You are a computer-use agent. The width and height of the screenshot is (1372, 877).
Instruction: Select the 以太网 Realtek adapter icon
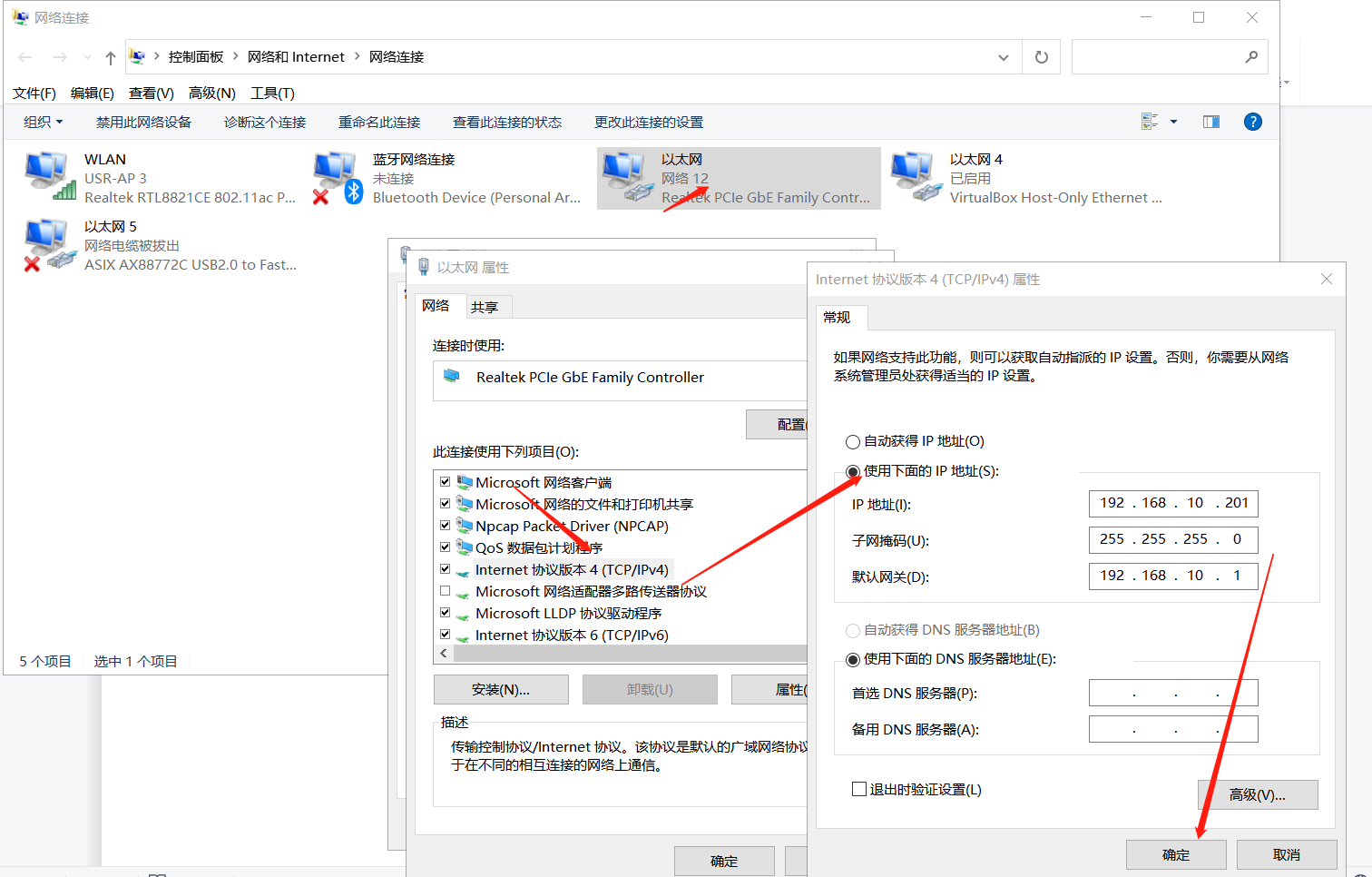coord(628,176)
